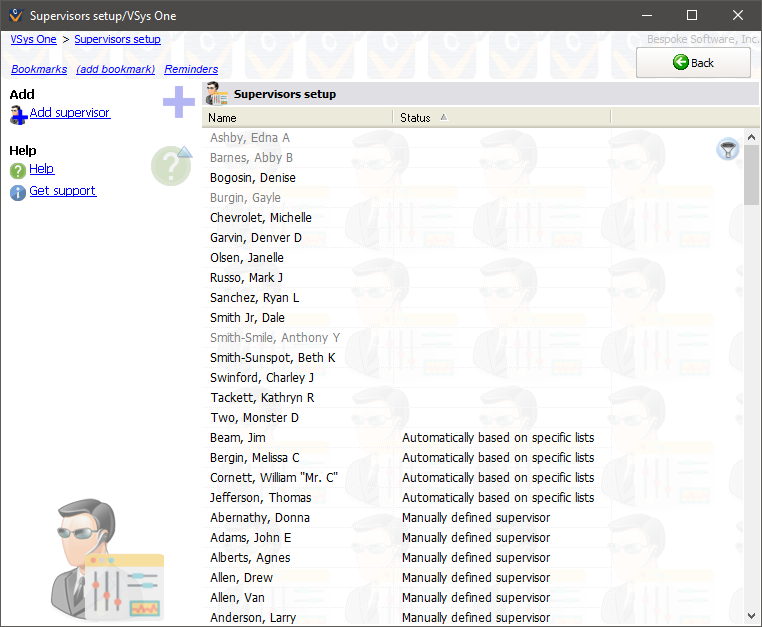Sort by the Name column header

click(223, 117)
